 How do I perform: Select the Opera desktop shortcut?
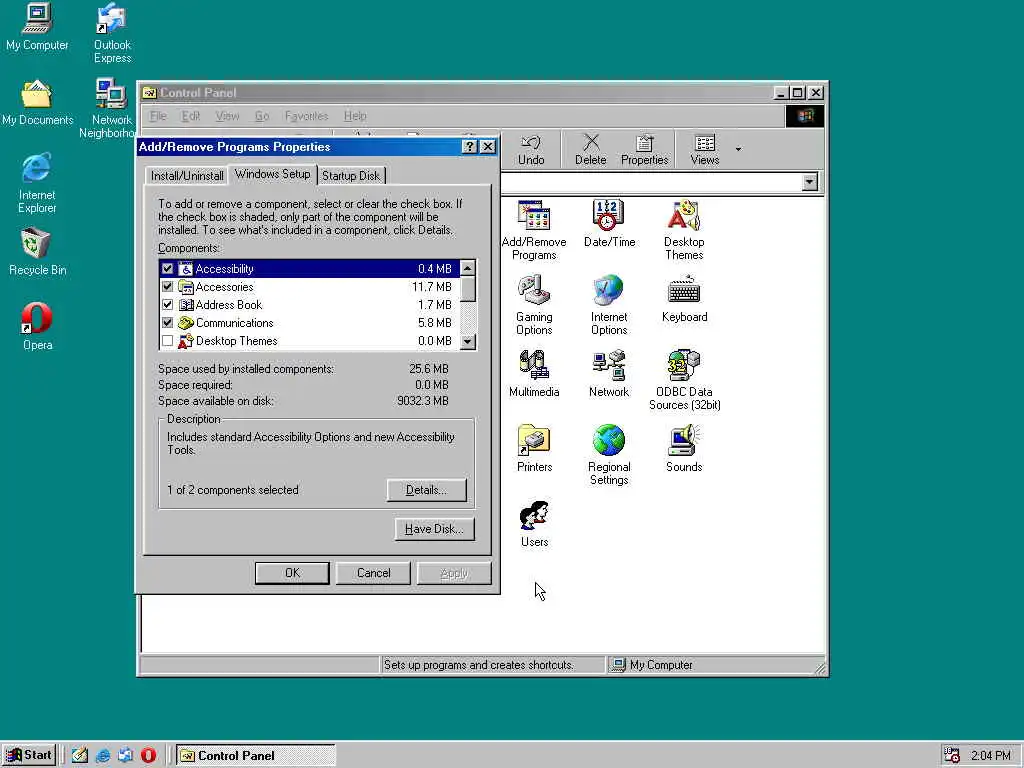click(37, 327)
